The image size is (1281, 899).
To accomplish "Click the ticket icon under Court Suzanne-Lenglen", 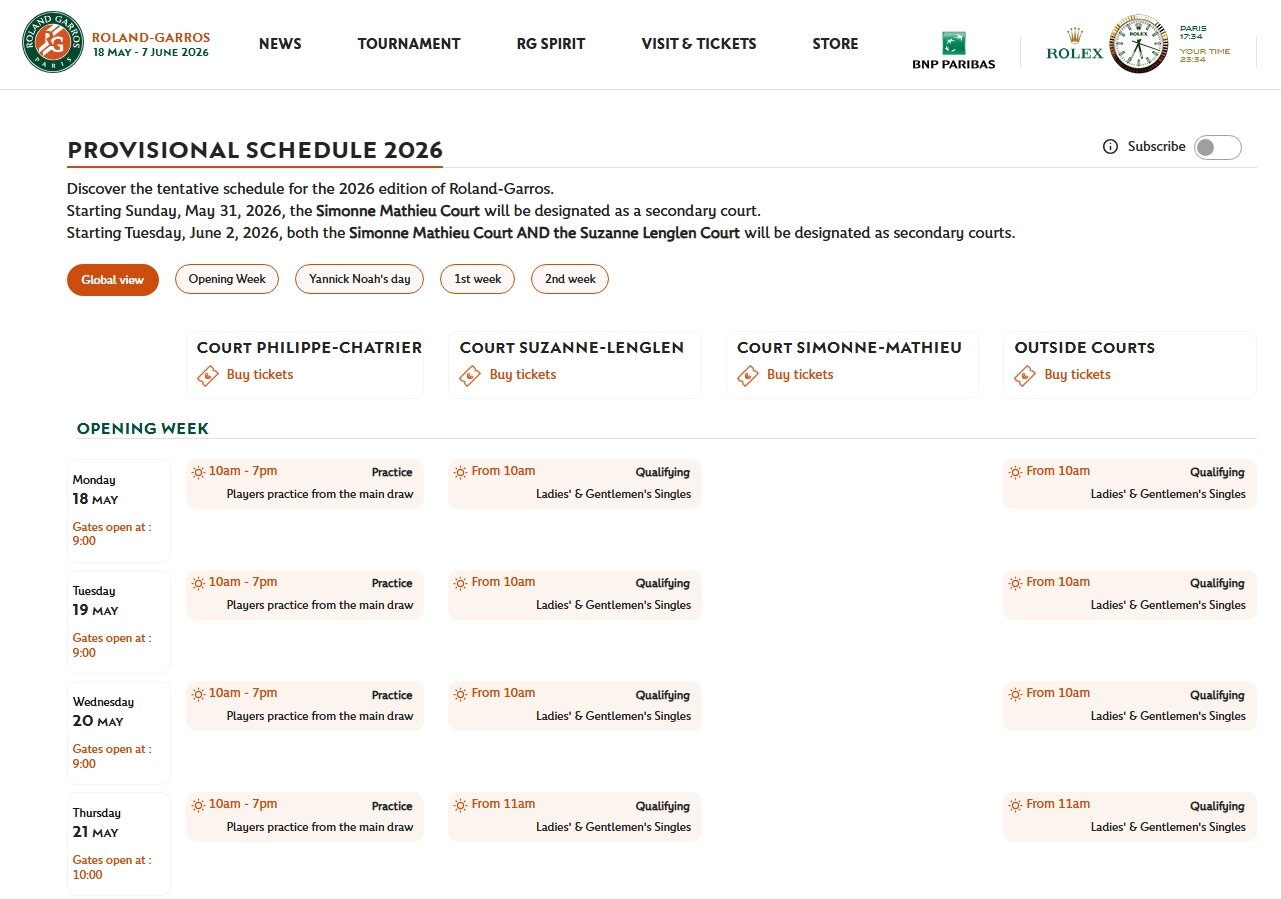I will point(471,375).
